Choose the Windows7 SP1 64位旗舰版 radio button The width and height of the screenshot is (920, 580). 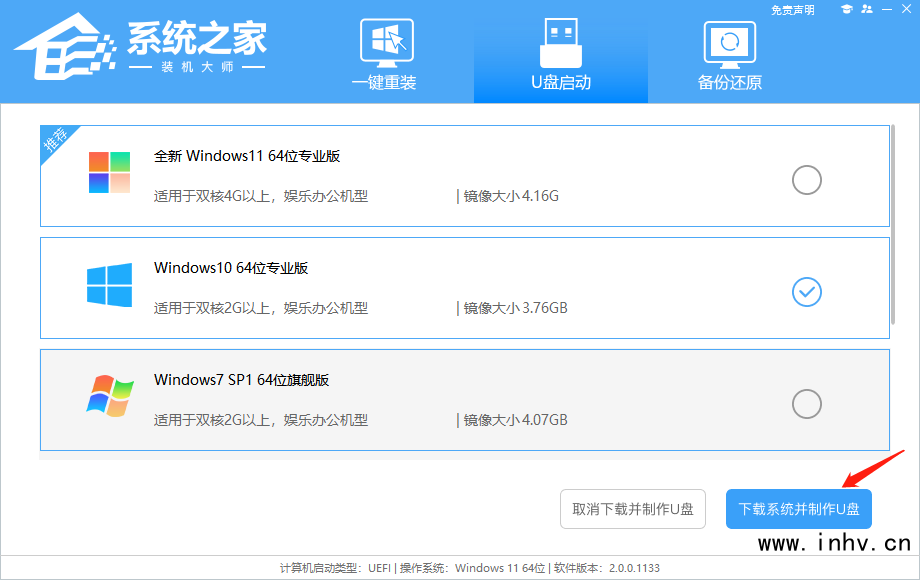806,404
